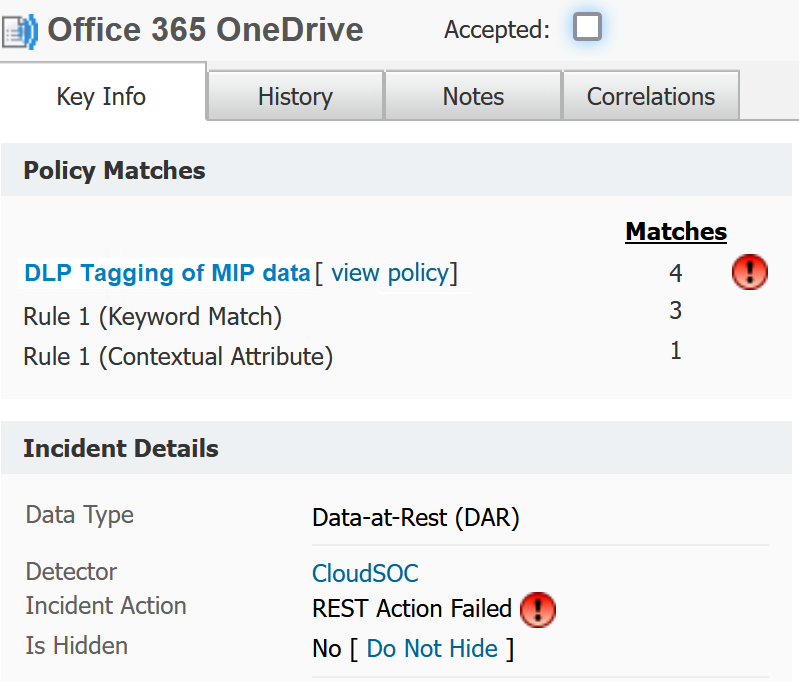Click the Office 365 OneDrive title
The image size is (799, 682).
[205, 30]
